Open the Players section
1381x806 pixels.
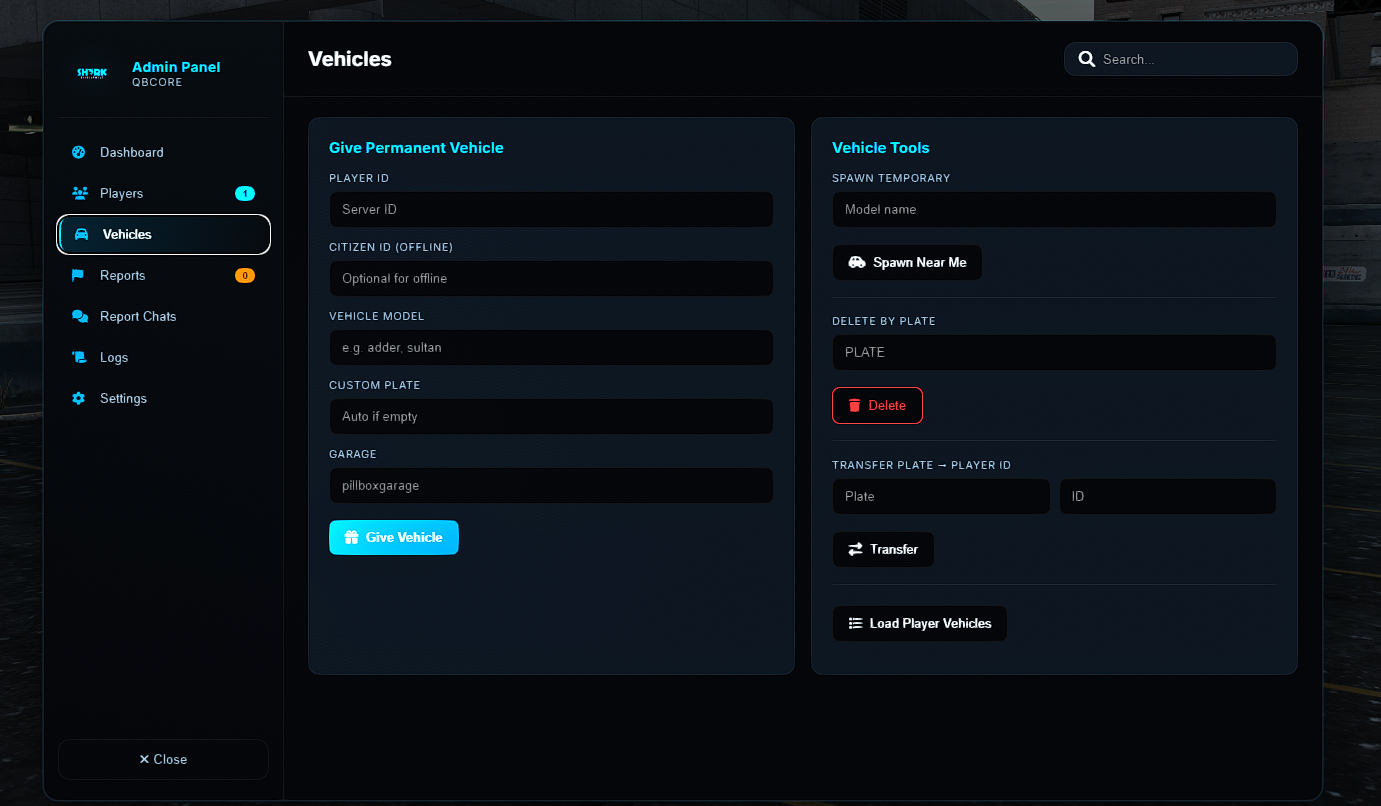point(164,193)
